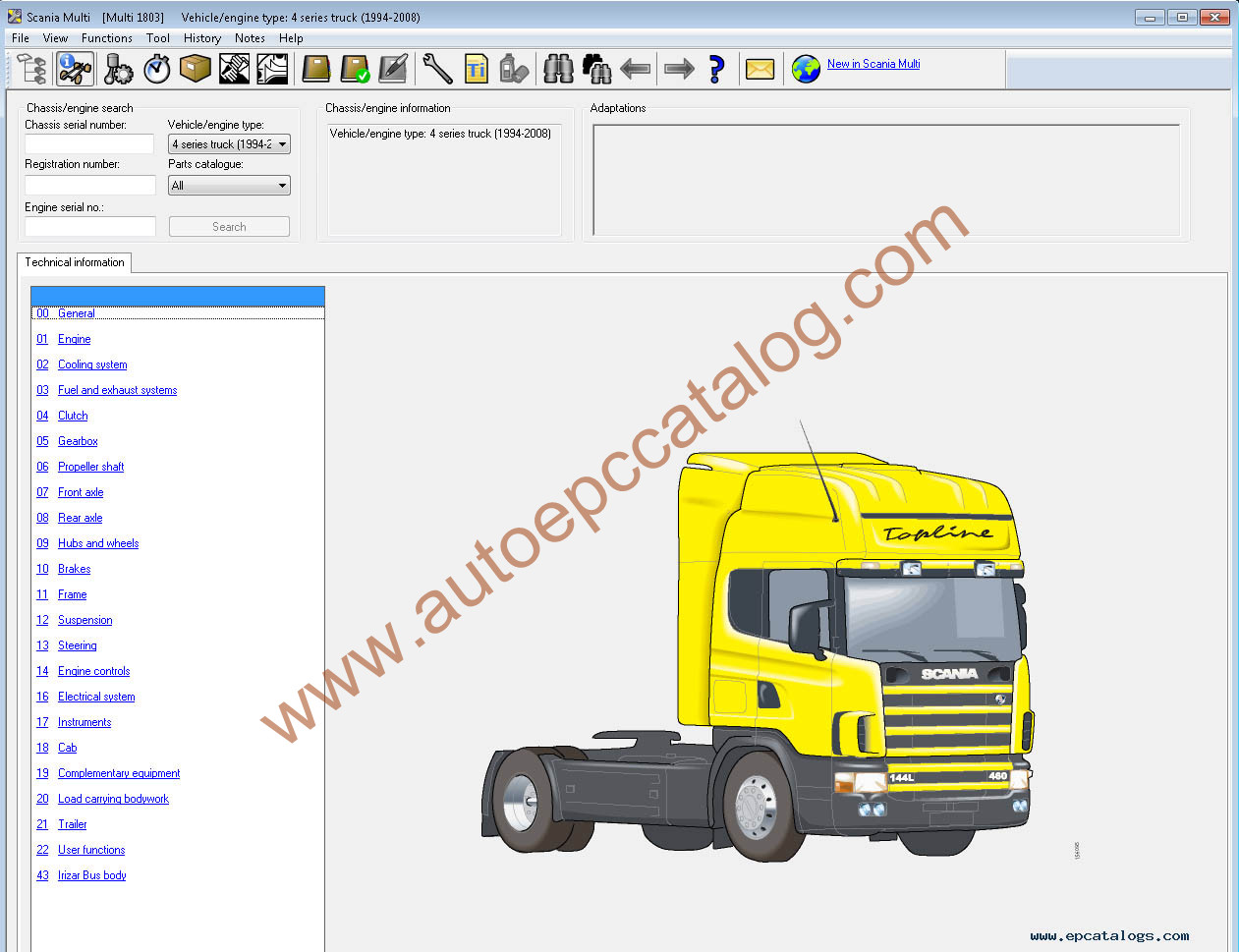Open the notepad with pencil icon
The image size is (1239, 952).
pos(393,69)
